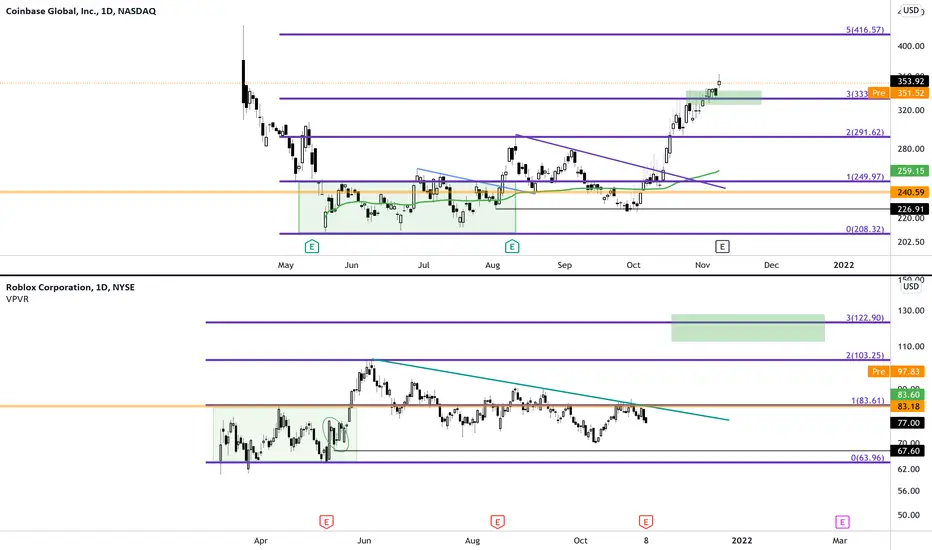
Task: Select the 0(208.32) Fibonacci level label
Action: click(865, 229)
